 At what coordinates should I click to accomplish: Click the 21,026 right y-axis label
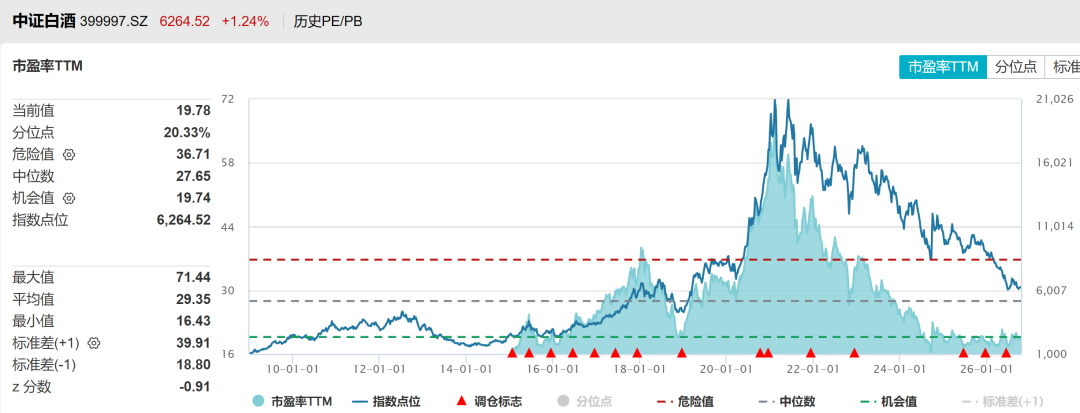pyautogui.click(x=1054, y=99)
